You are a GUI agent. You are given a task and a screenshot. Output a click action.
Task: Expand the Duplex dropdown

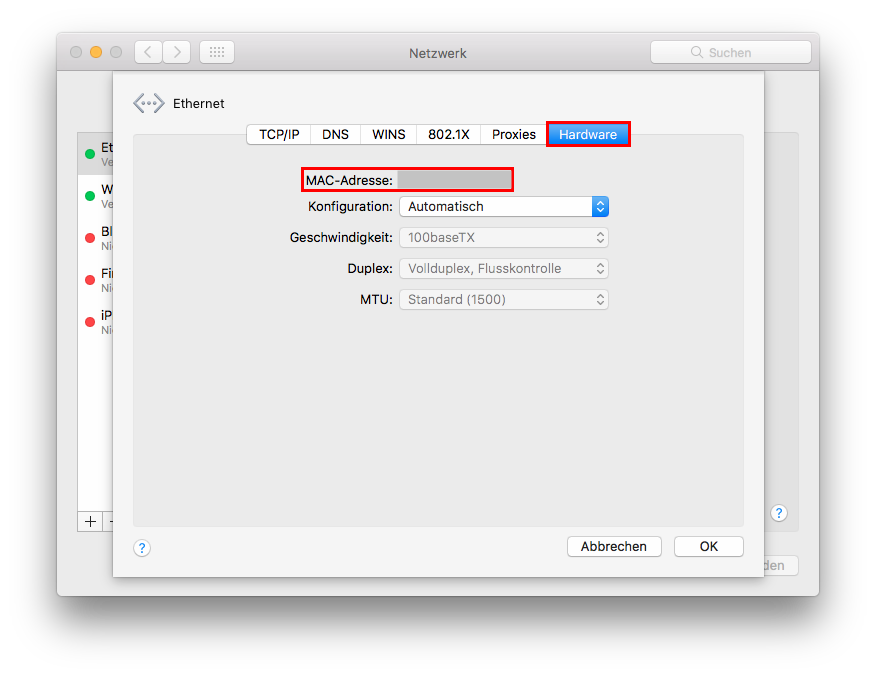tap(503, 269)
